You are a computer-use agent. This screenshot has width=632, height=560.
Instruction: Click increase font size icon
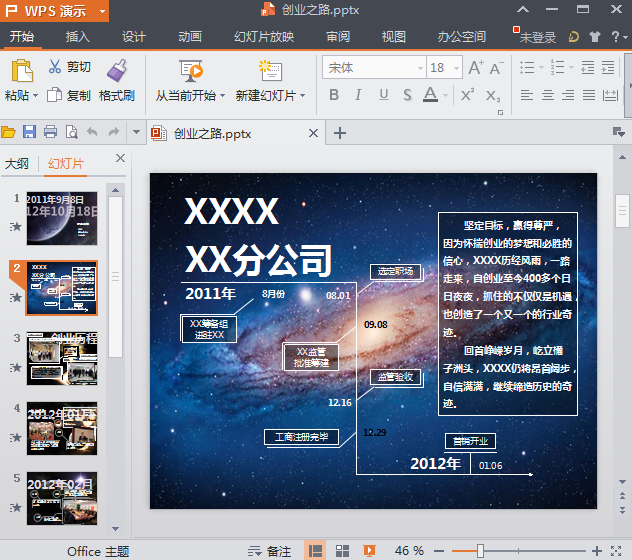coord(475,68)
